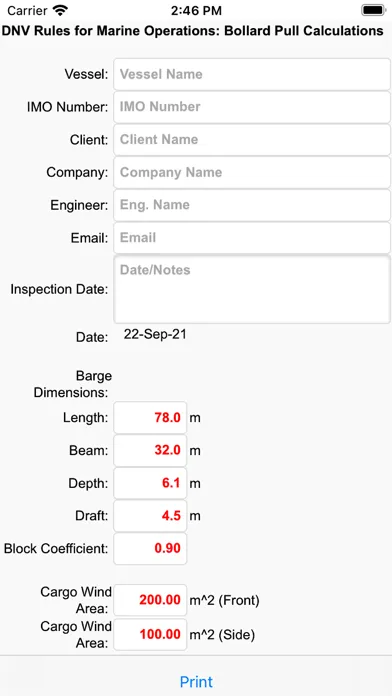Tap the 2:46 PM status clock
Image resolution: width=392 pixels, height=696 pixels.
pyautogui.click(x=196, y=10)
